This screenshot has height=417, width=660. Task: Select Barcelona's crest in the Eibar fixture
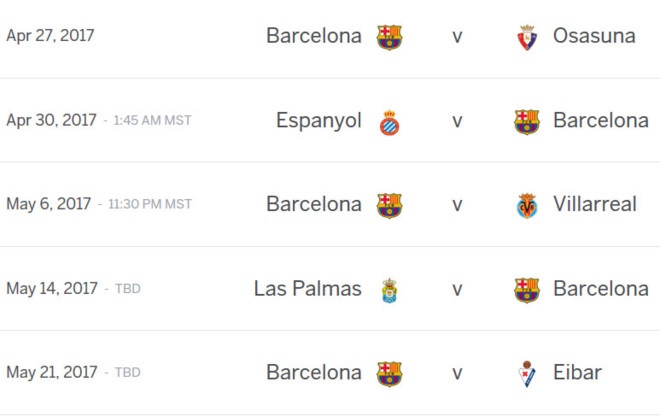(x=389, y=374)
